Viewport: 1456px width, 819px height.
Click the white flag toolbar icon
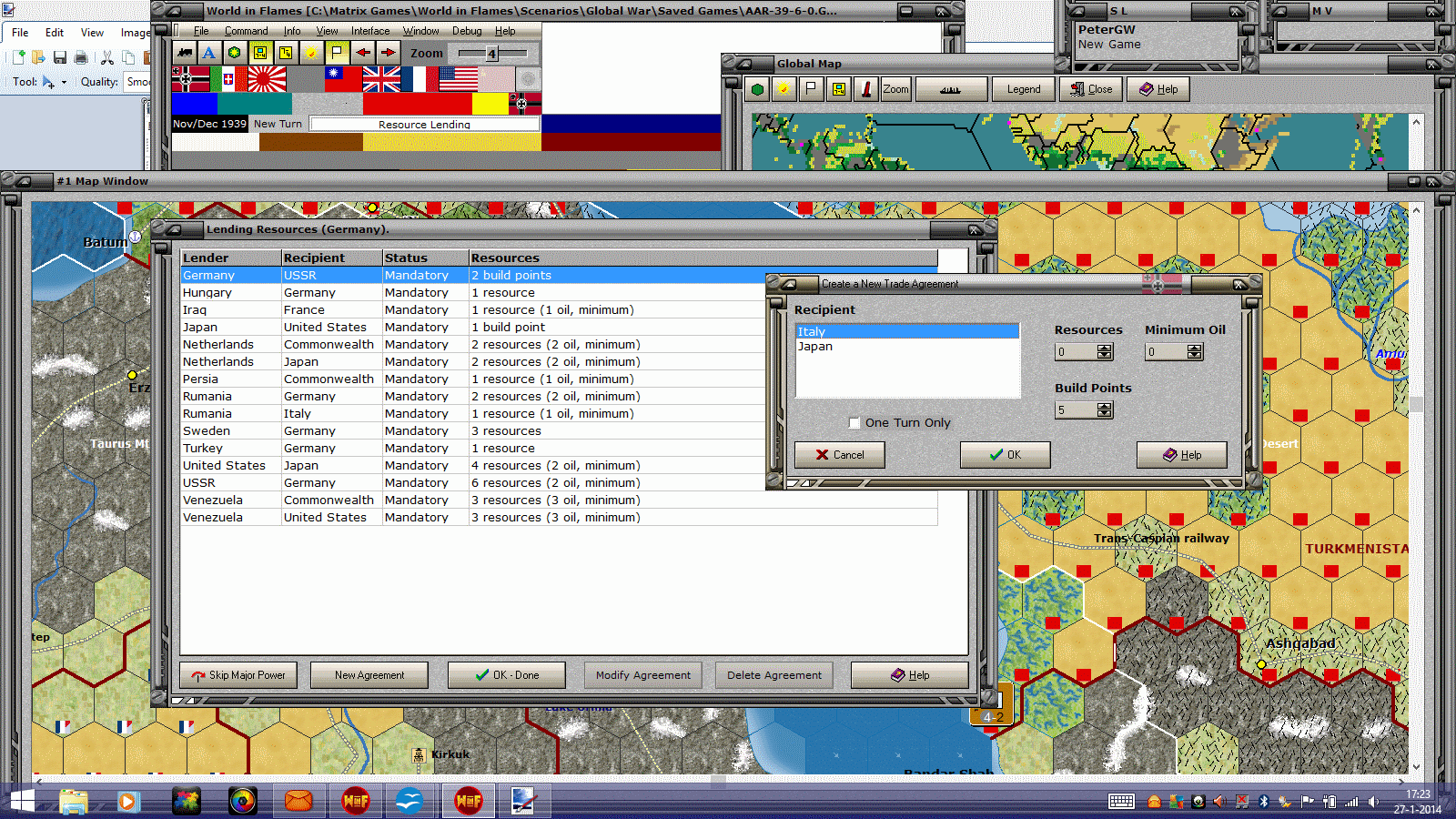pos(337,53)
